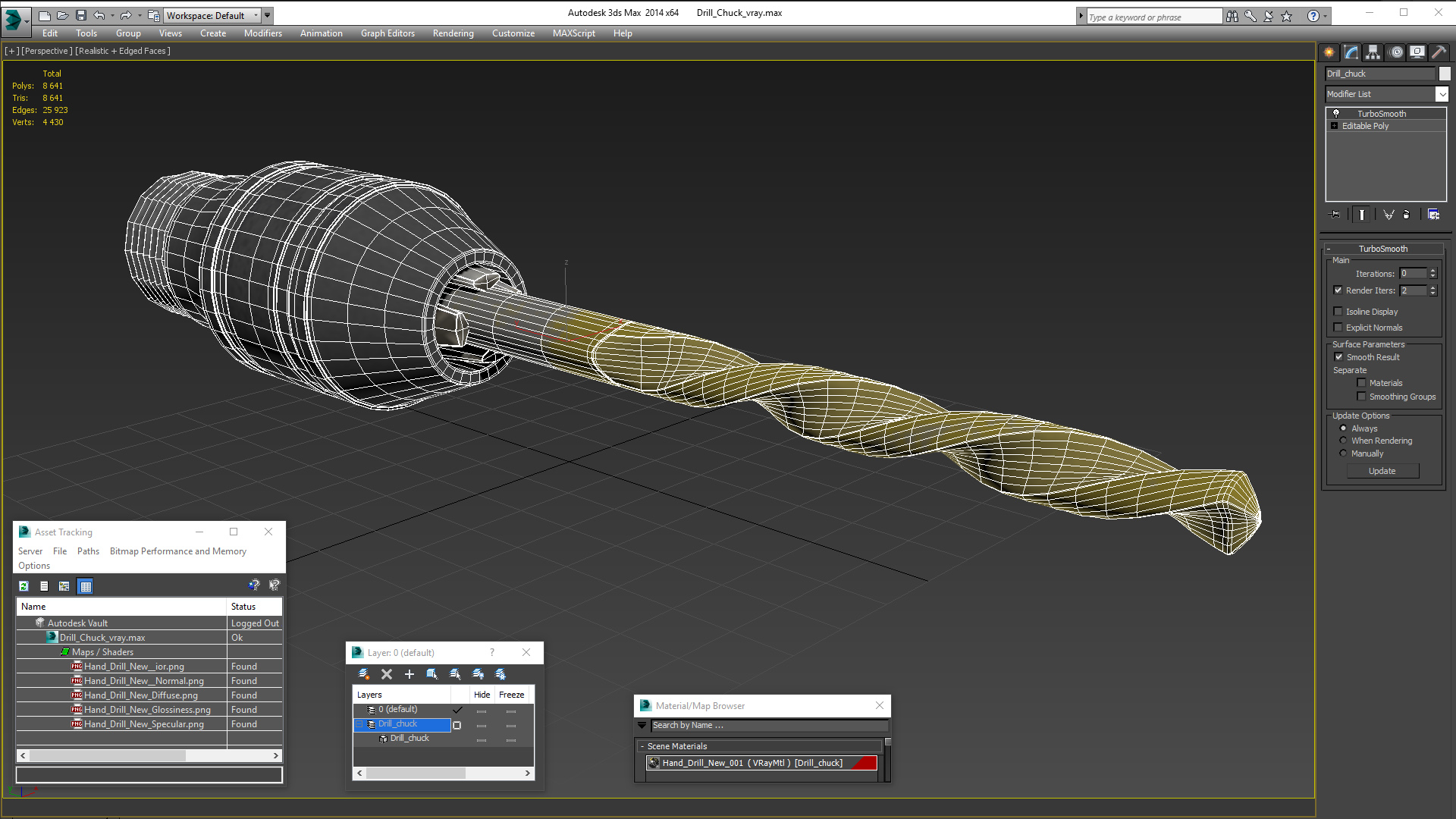
Task: Create new layer in Layer dialog
Action: [364, 673]
